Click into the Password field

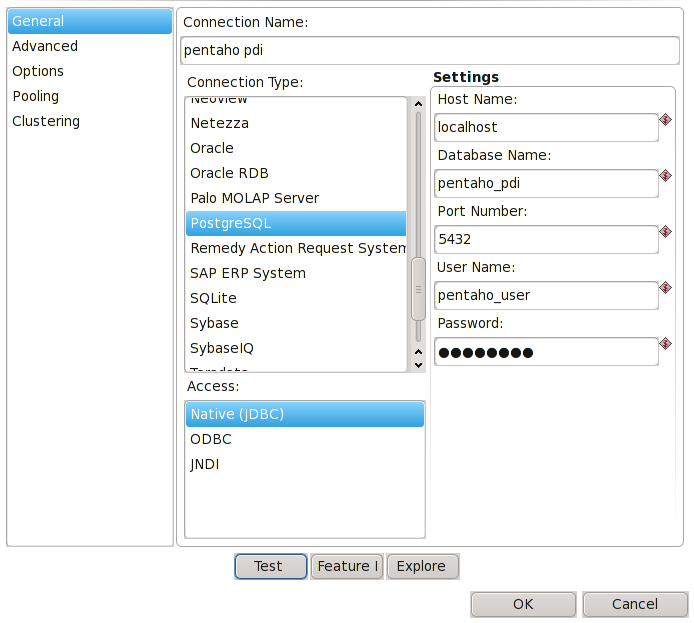coord(546,351)
